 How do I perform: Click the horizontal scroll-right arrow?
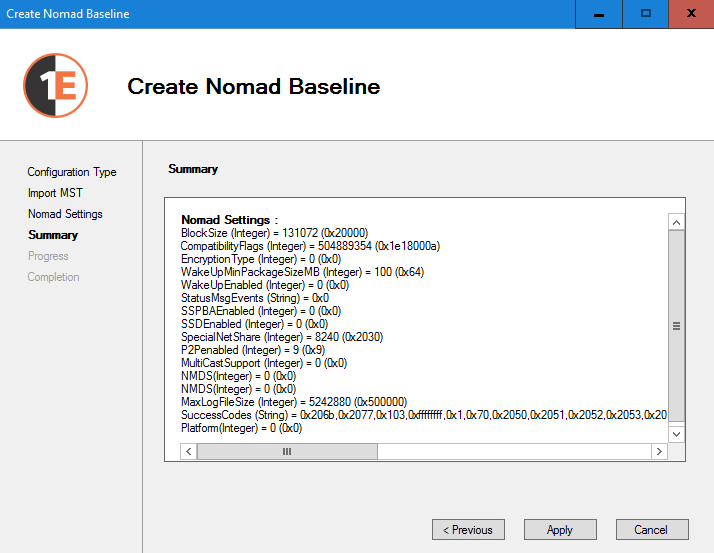tap(658, 452)
